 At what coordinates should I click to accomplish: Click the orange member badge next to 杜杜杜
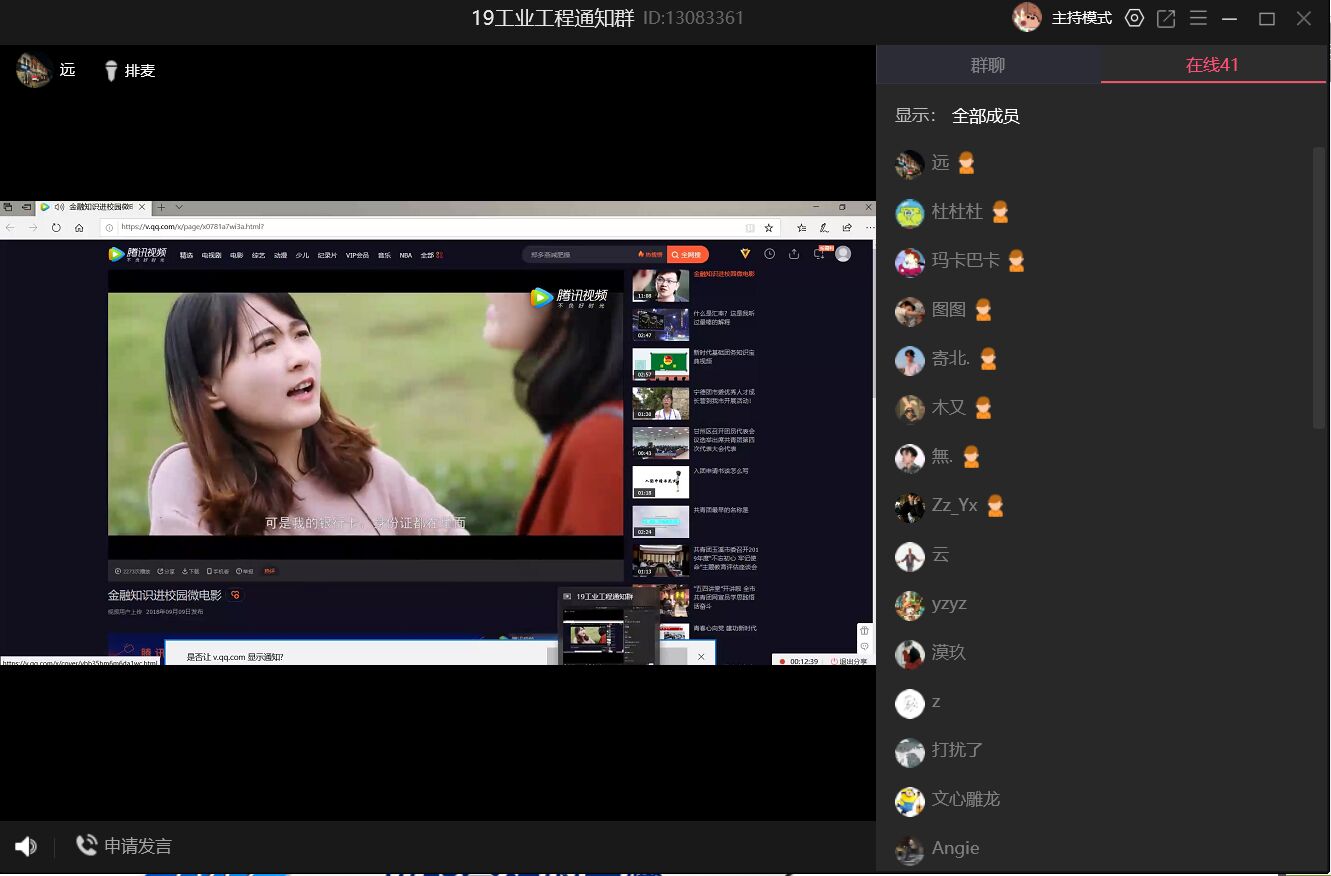[1000, 212]
